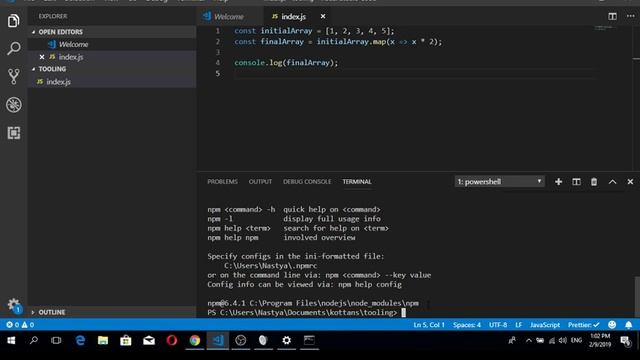Select index.js in the Open Editors list
Viewport: 640px width, 360px height.
click(x=111, y=57)
